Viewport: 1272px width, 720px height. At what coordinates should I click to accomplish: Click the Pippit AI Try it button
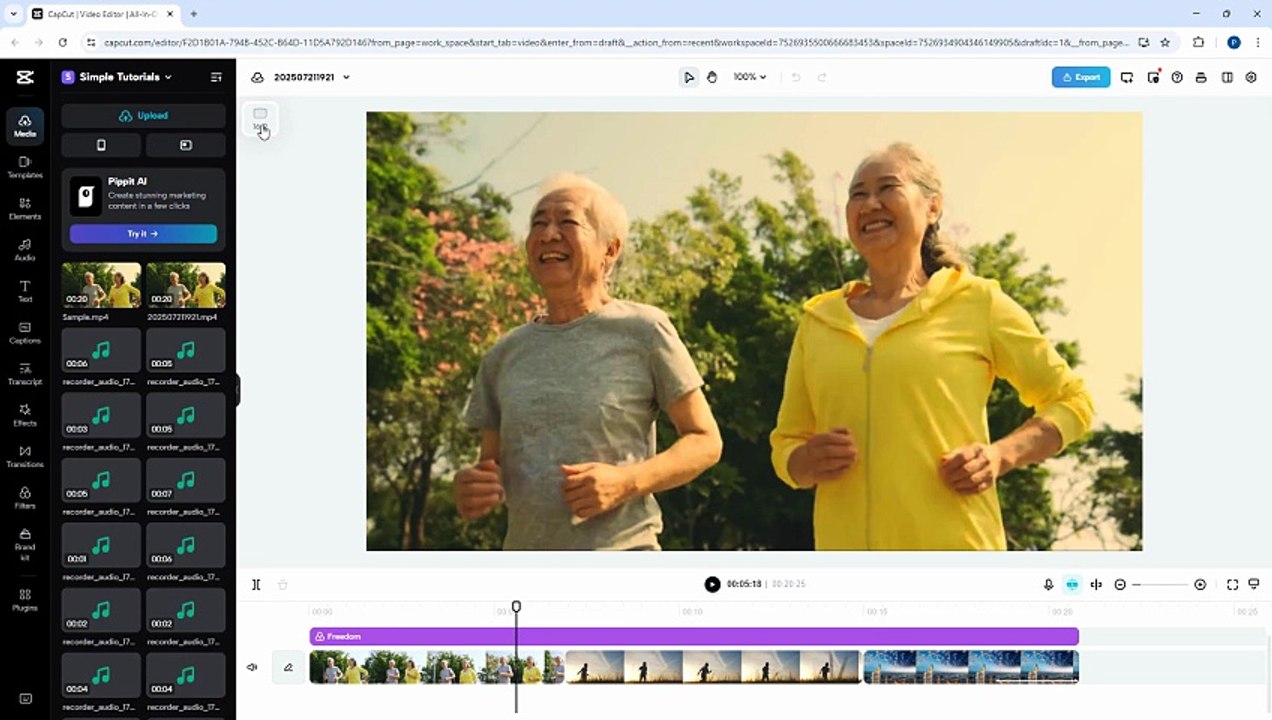(x=143, y=233)
